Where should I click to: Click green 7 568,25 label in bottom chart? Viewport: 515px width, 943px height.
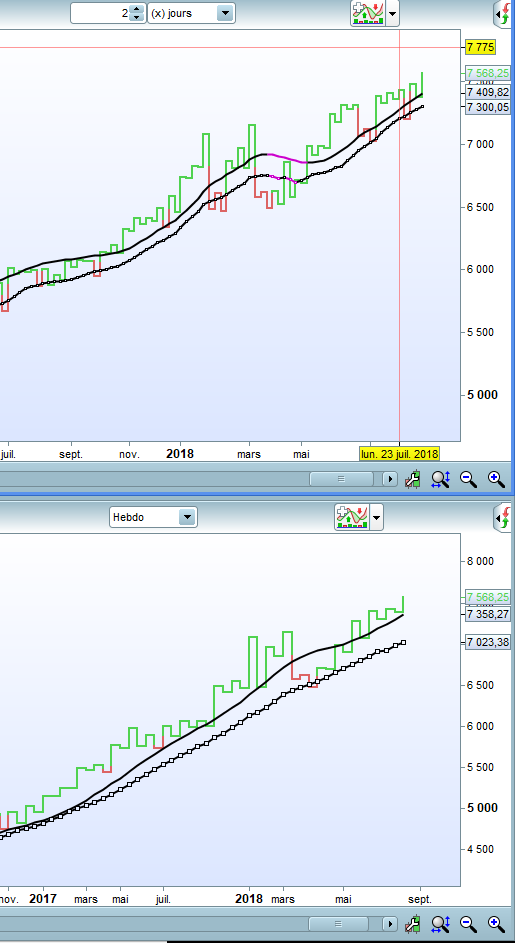click(487, 597)
